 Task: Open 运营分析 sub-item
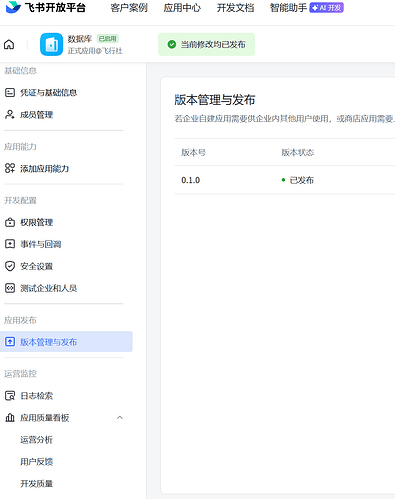click(x=36, y=440)
